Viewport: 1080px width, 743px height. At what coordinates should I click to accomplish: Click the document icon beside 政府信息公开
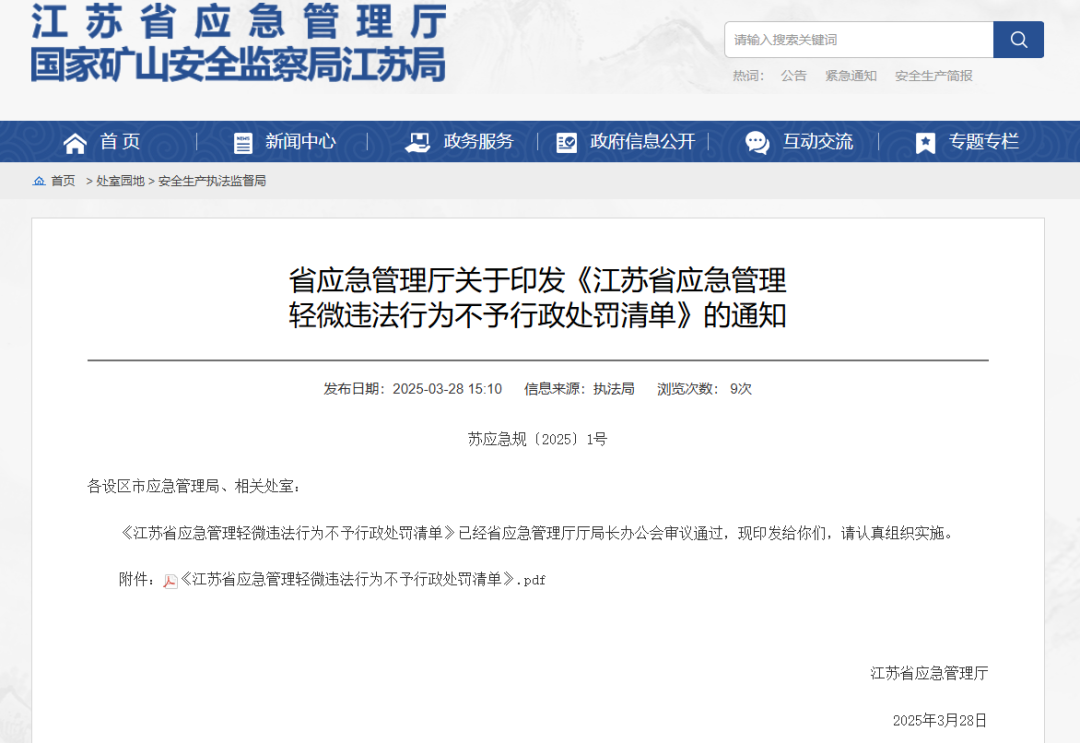(x=566, y=141)
